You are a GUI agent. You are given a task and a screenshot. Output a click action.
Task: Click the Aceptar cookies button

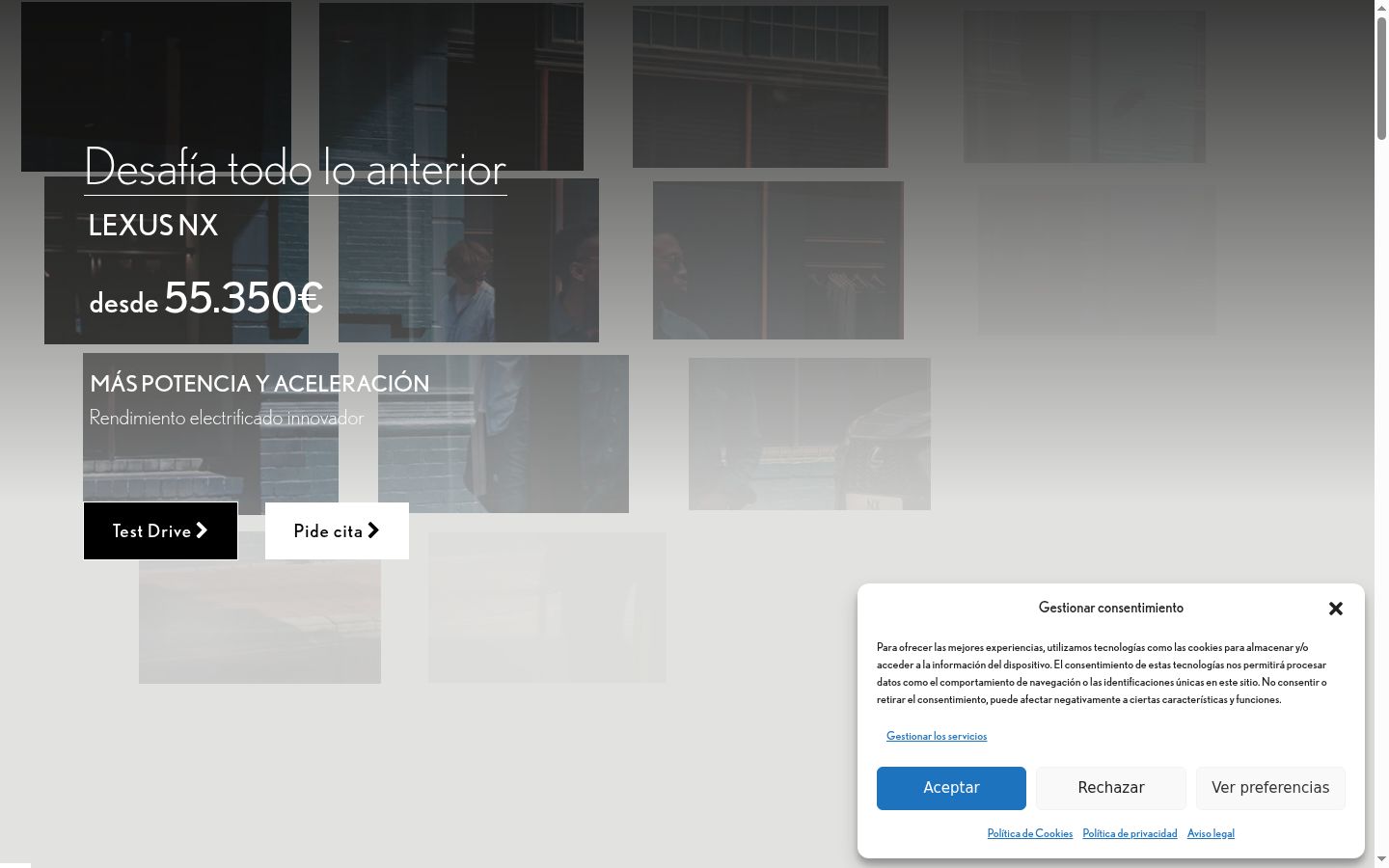951,788
